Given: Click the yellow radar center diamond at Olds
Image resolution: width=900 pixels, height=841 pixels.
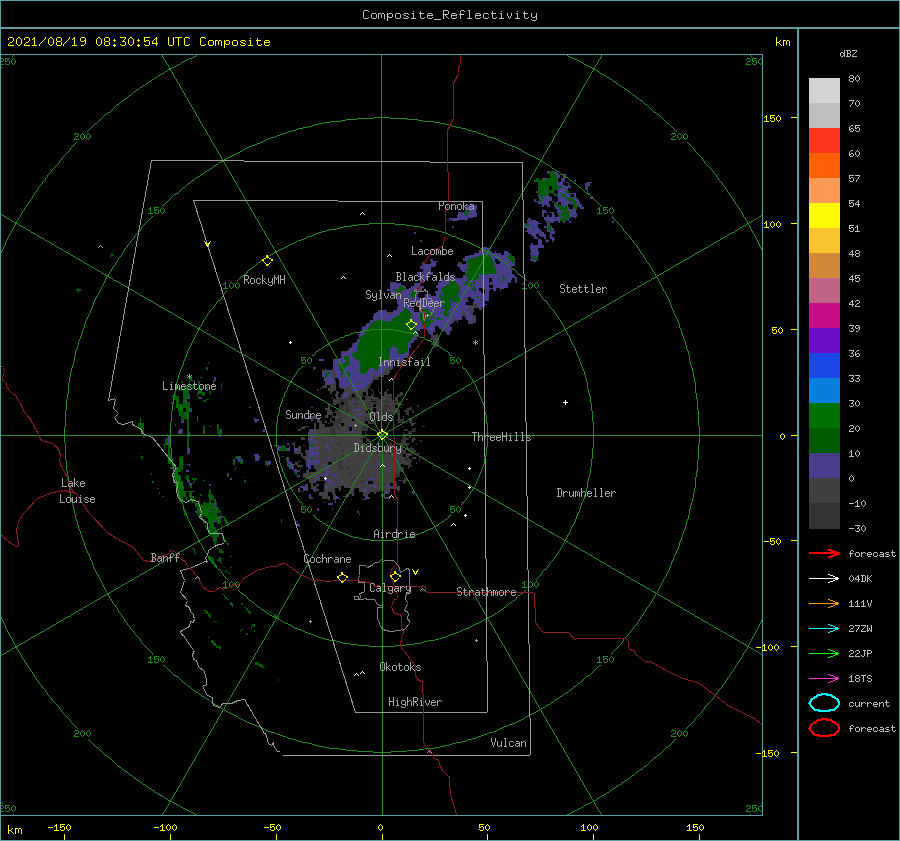Looking at the screenshot, I should click(x=382, y=435).
